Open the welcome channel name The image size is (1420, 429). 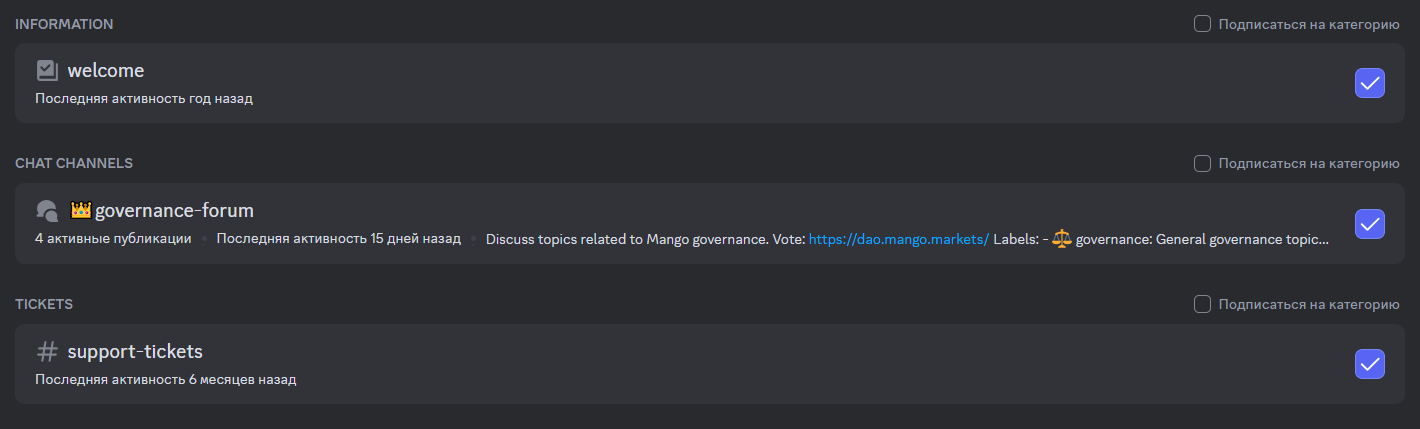(106, 71)
